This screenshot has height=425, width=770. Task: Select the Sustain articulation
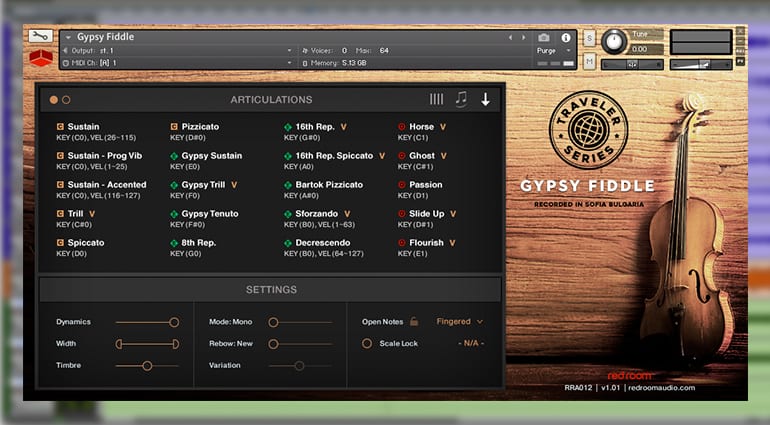tap(83, 127)
